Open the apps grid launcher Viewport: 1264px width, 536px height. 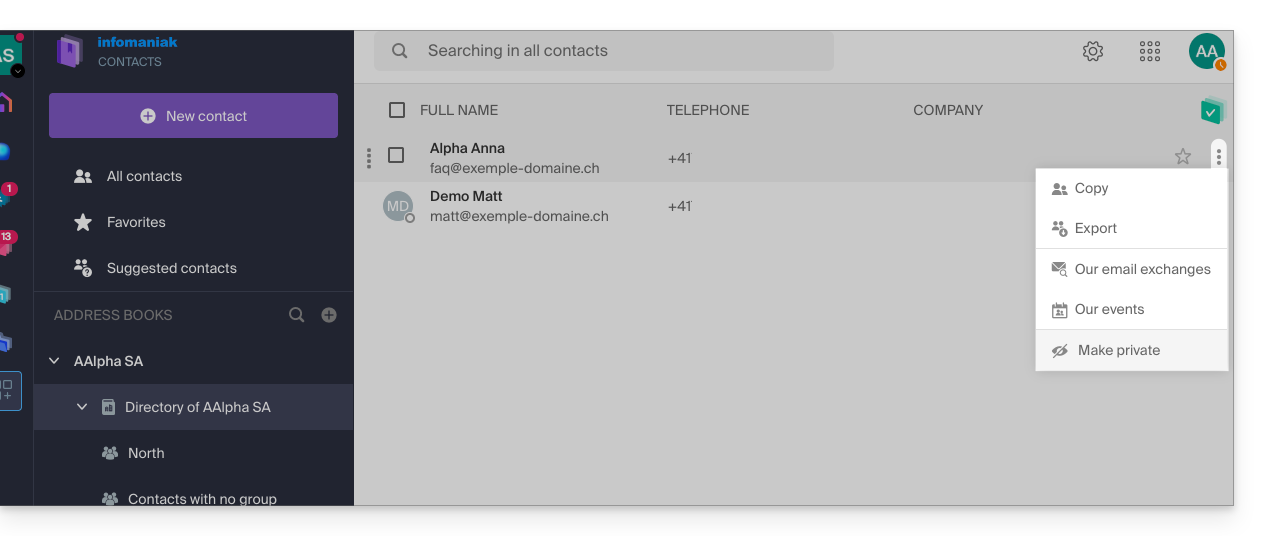coord(1150,51)
